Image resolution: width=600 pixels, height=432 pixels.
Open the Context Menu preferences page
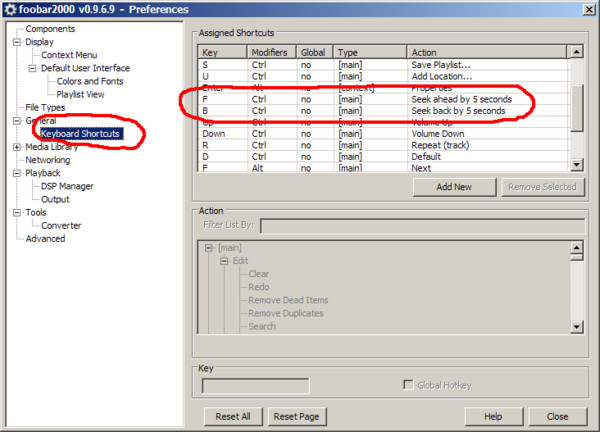[69, 55]
